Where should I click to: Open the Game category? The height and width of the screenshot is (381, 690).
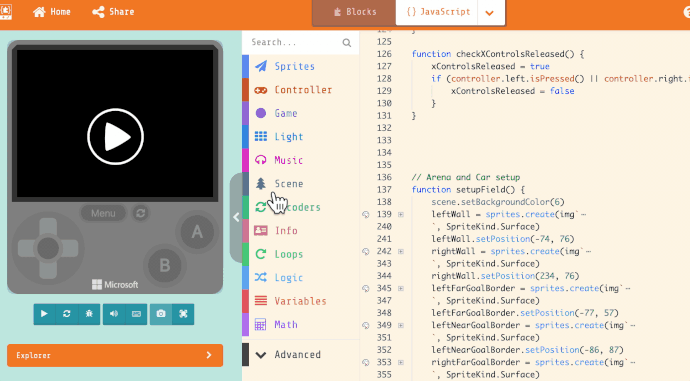(x=301, y=113)
